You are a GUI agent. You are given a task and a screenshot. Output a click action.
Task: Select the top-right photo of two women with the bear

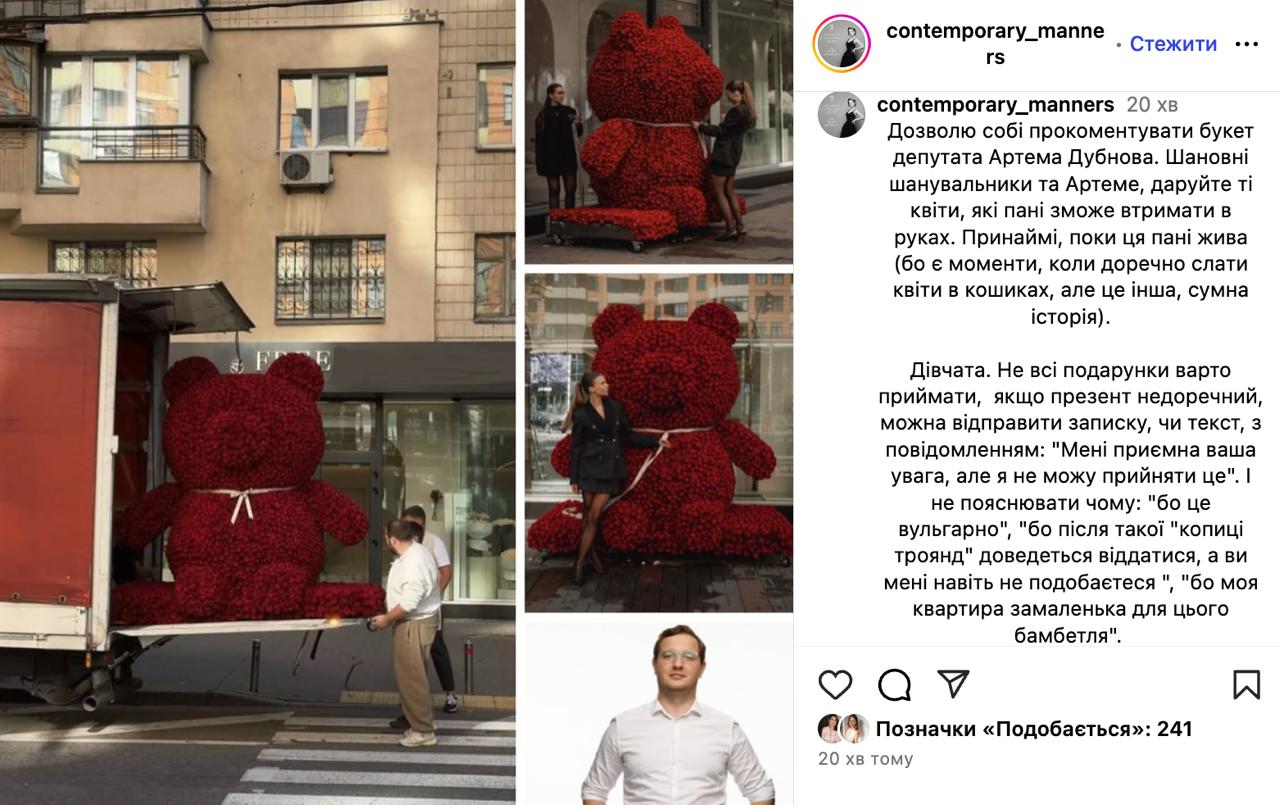659,131
